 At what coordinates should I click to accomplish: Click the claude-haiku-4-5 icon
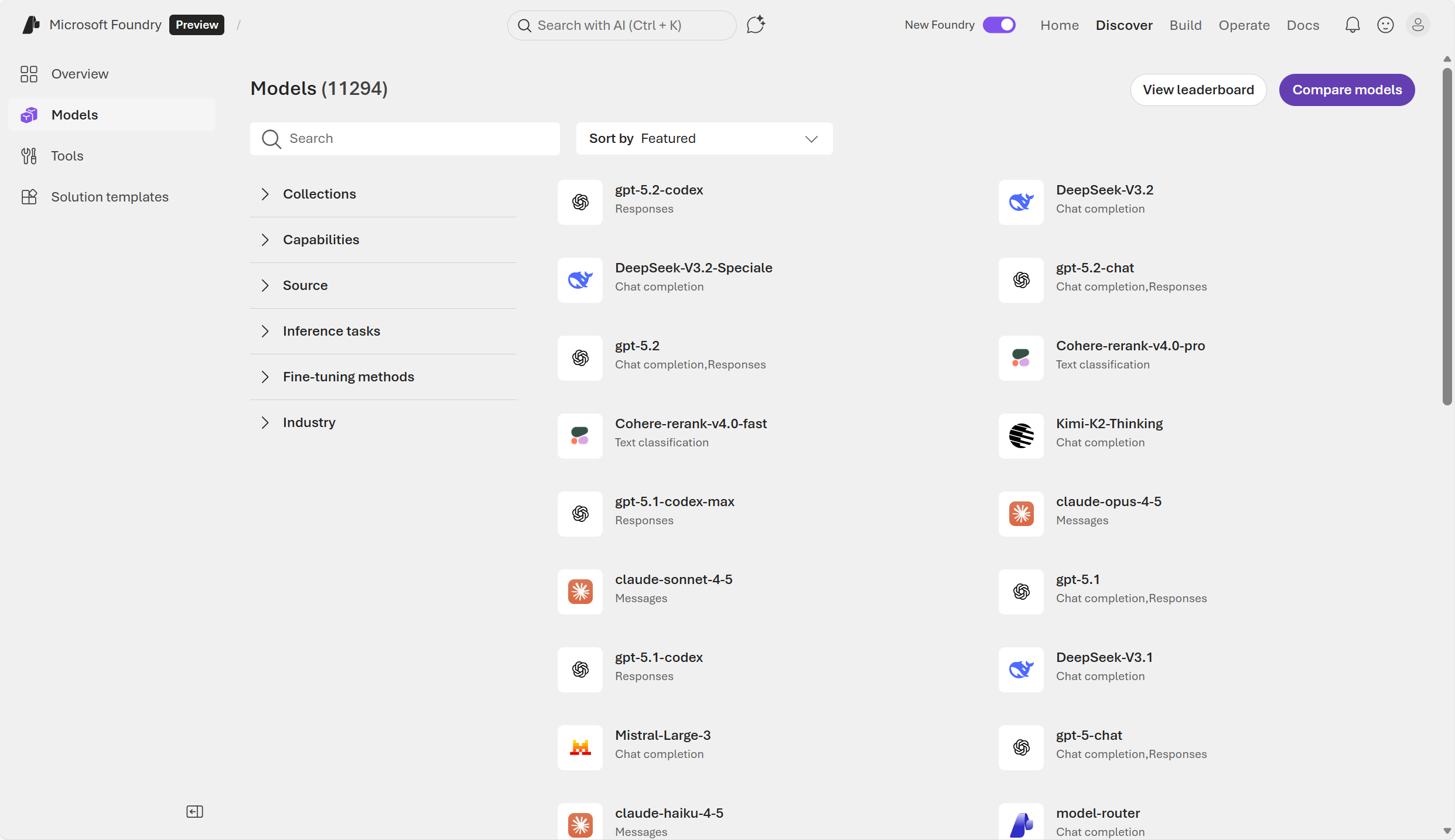pyautogui.click(x=580, y=822)
